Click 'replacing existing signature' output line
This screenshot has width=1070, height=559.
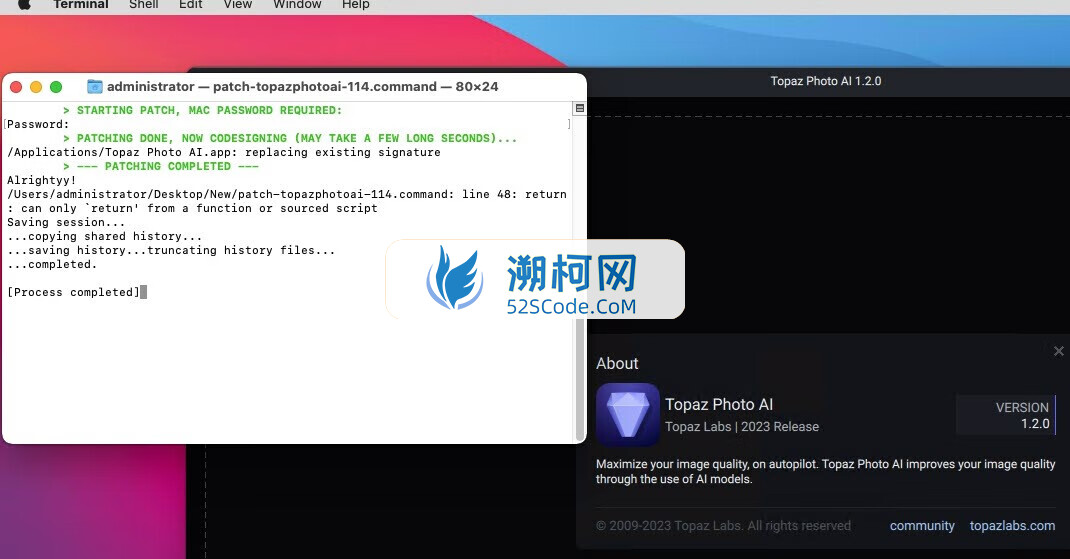[x=224, y=152]
